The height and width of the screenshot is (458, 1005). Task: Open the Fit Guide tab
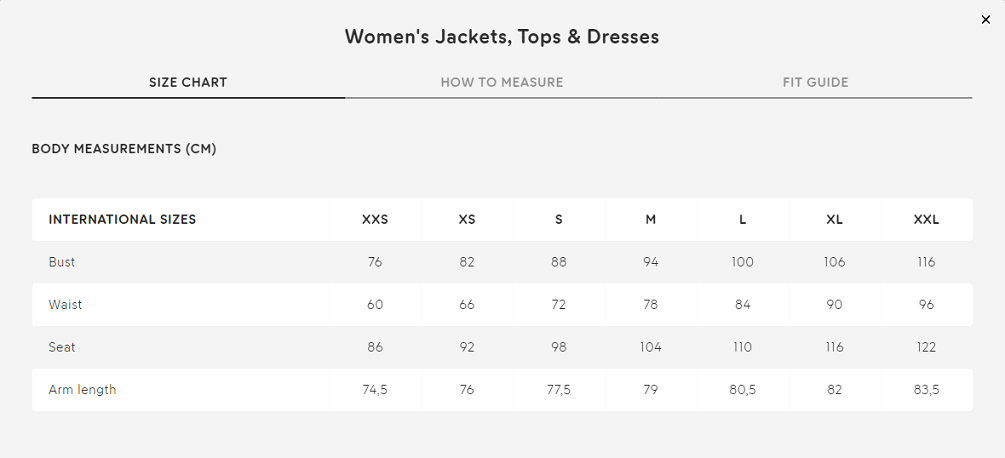815,82
